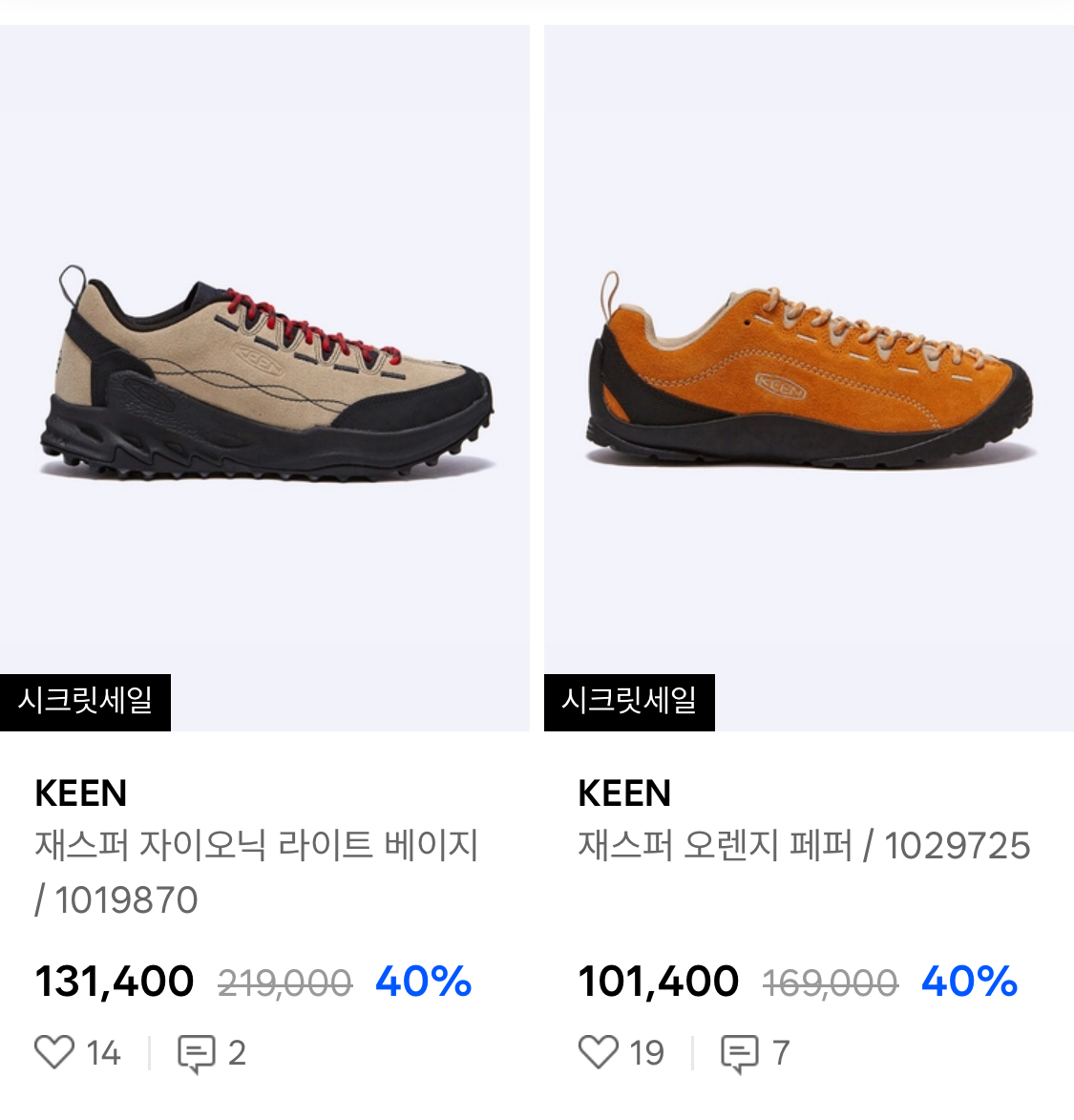The height and width of the screenshot is (1120, 1074).
Task: Like the Jasper Orange Pepper shoe with heart icon
Action: 599,1052
